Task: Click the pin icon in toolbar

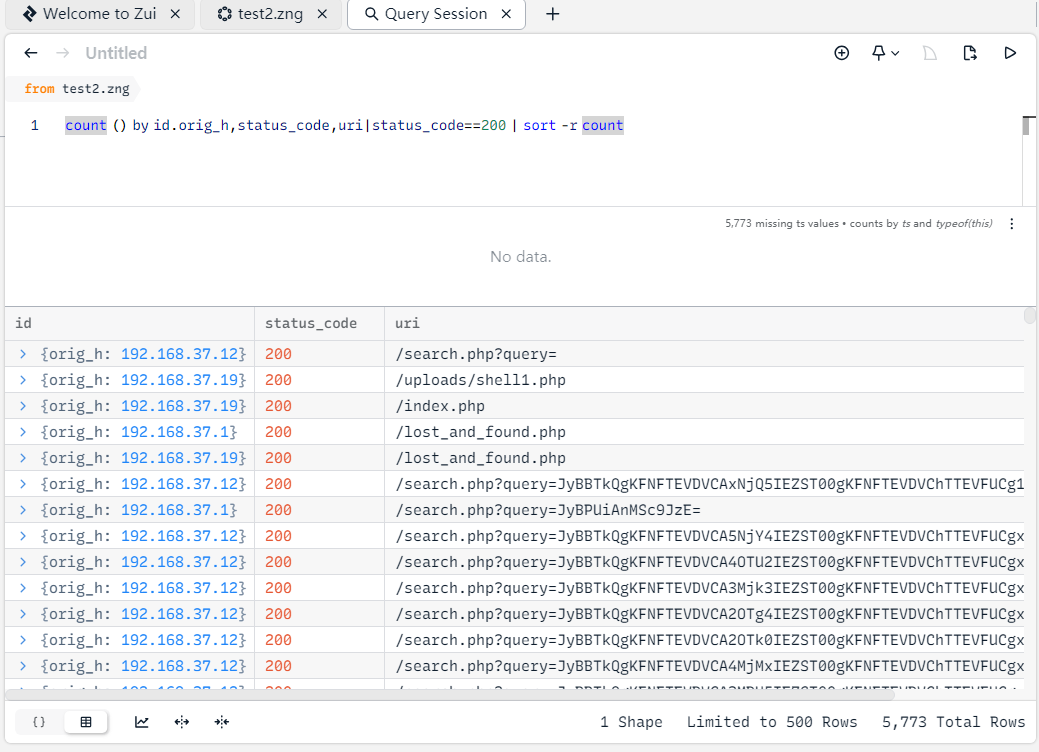Action: tap(879, 53)
